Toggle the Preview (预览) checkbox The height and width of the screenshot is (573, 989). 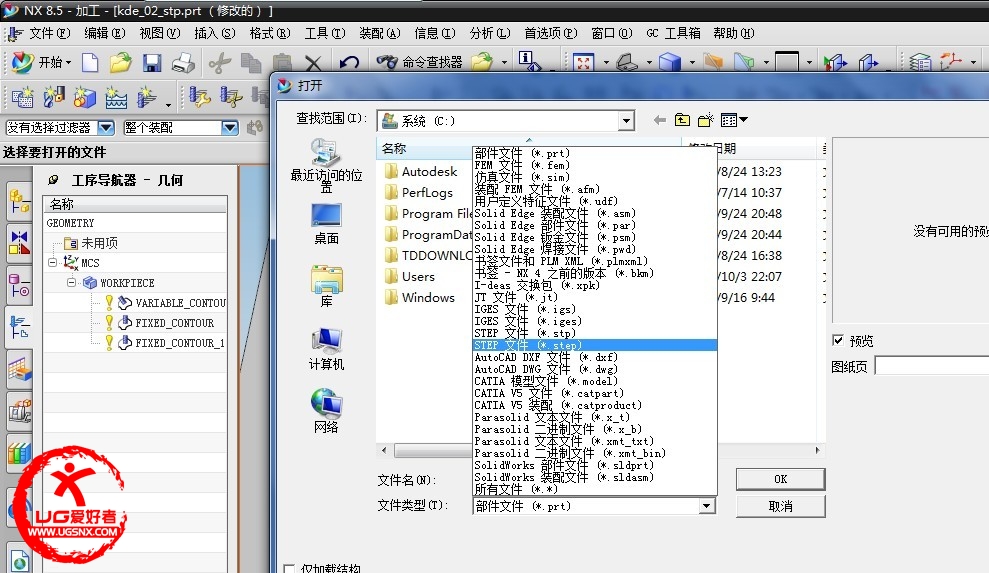click(838, 341)
